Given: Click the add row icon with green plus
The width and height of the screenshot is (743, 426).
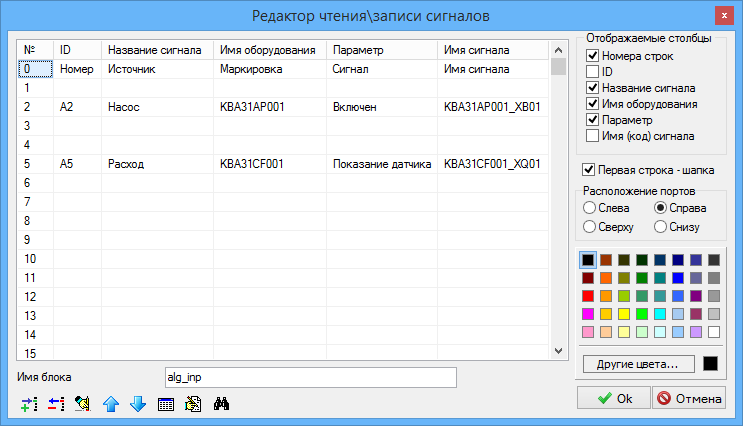Looking at the screenshot, I should click(x=28, y=404).
